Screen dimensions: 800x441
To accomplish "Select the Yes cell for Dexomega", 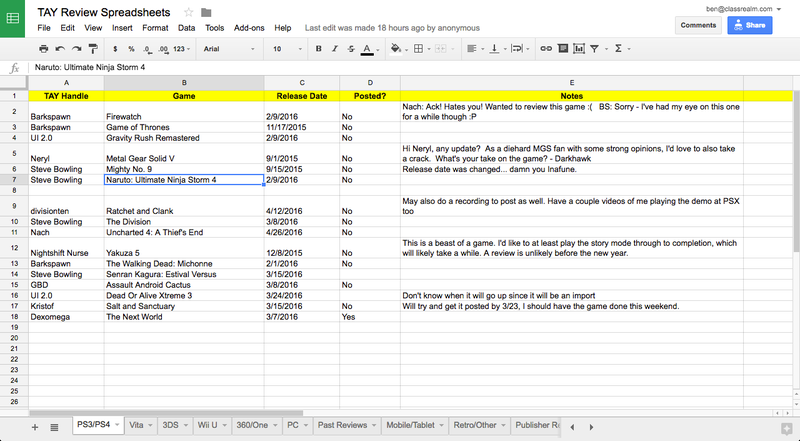I will click(x=370, y=317).
